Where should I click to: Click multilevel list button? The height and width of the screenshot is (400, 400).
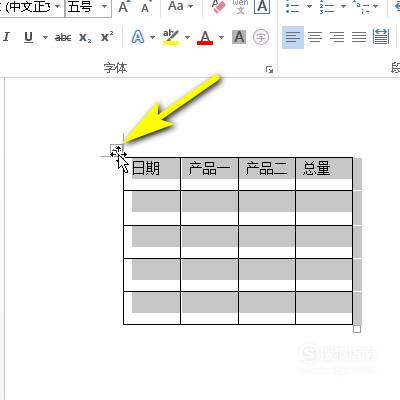[361, 7]
